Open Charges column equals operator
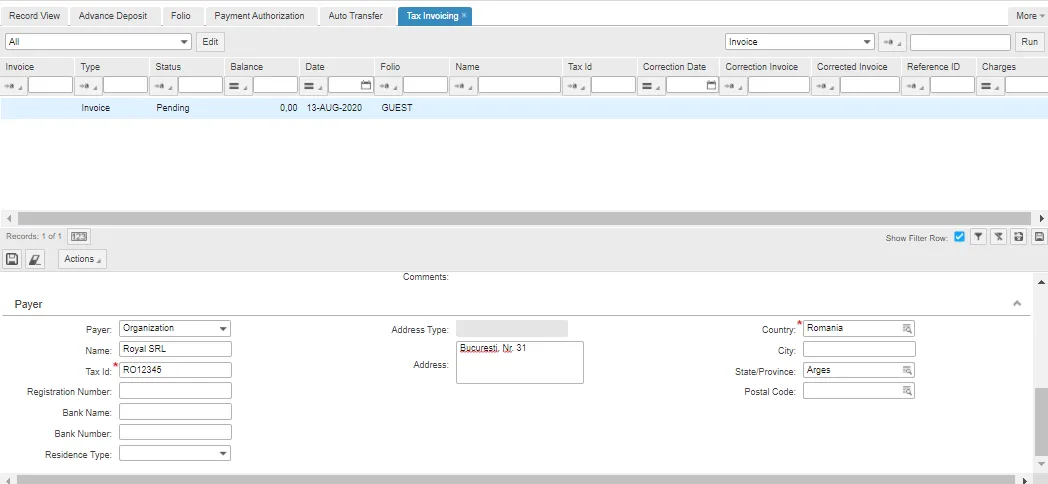 pos(990,86)
